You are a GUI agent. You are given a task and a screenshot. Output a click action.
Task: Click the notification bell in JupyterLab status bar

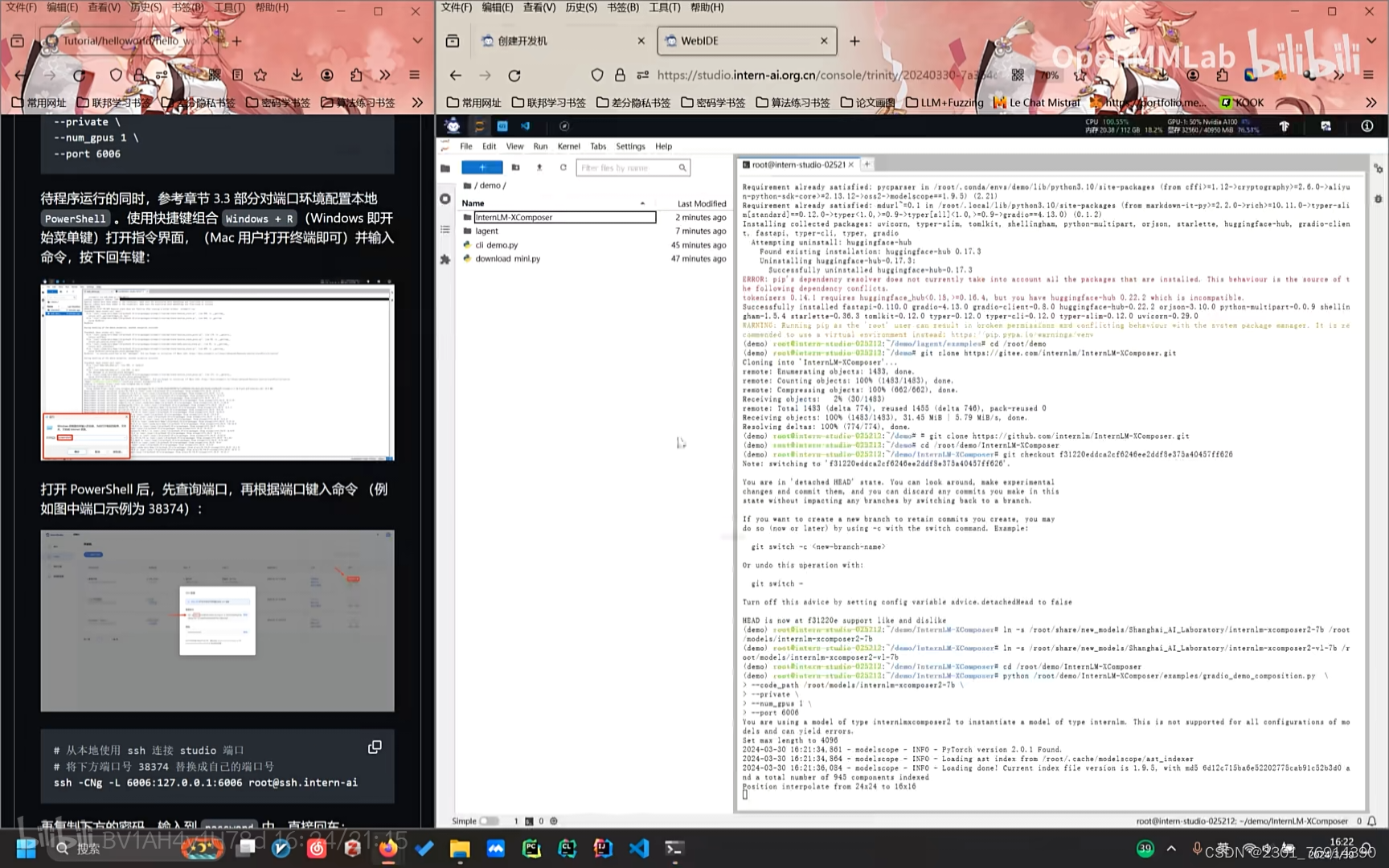(x=1372, y=821)
